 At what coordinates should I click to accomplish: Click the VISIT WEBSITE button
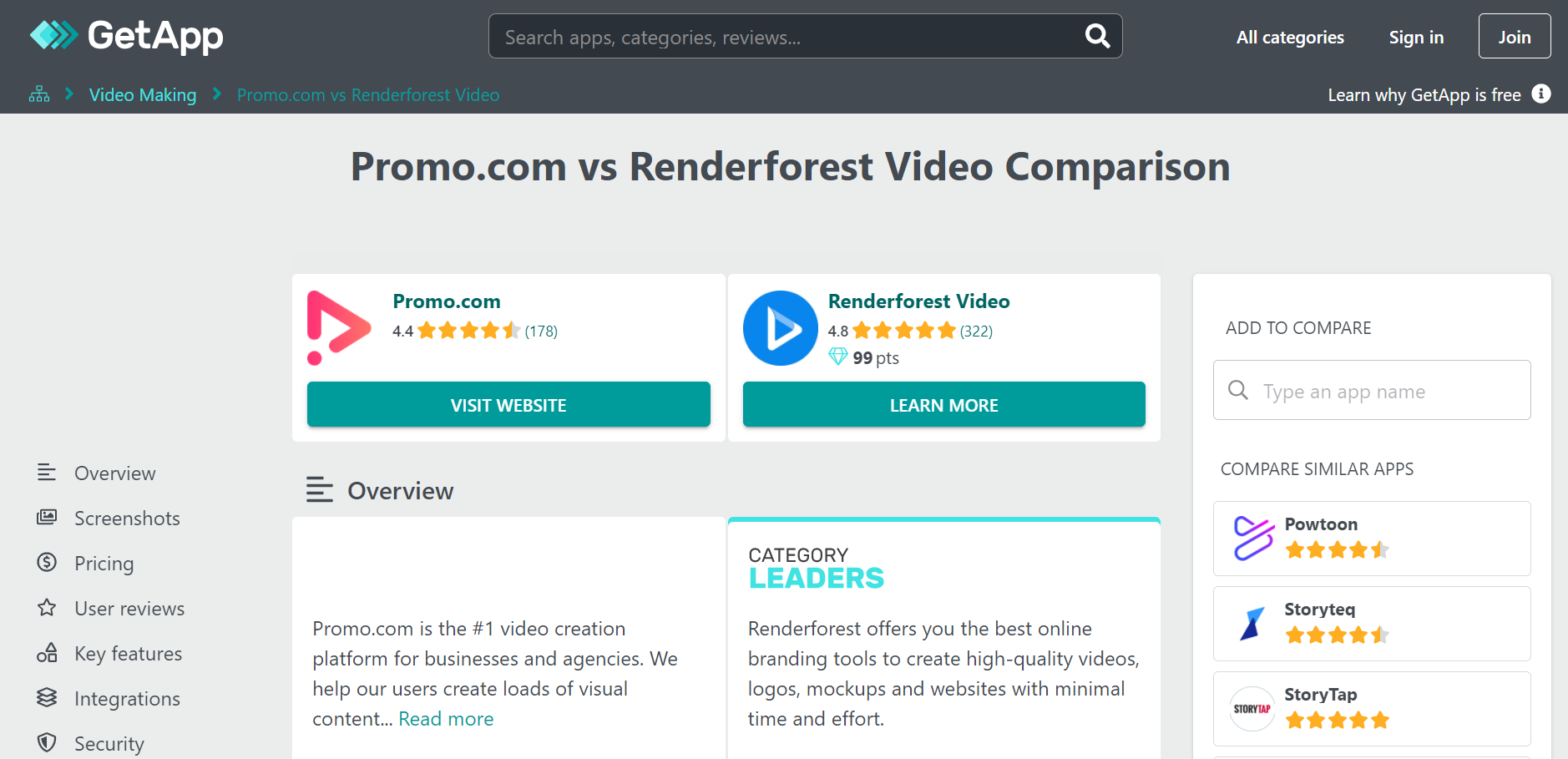(508, 405)
